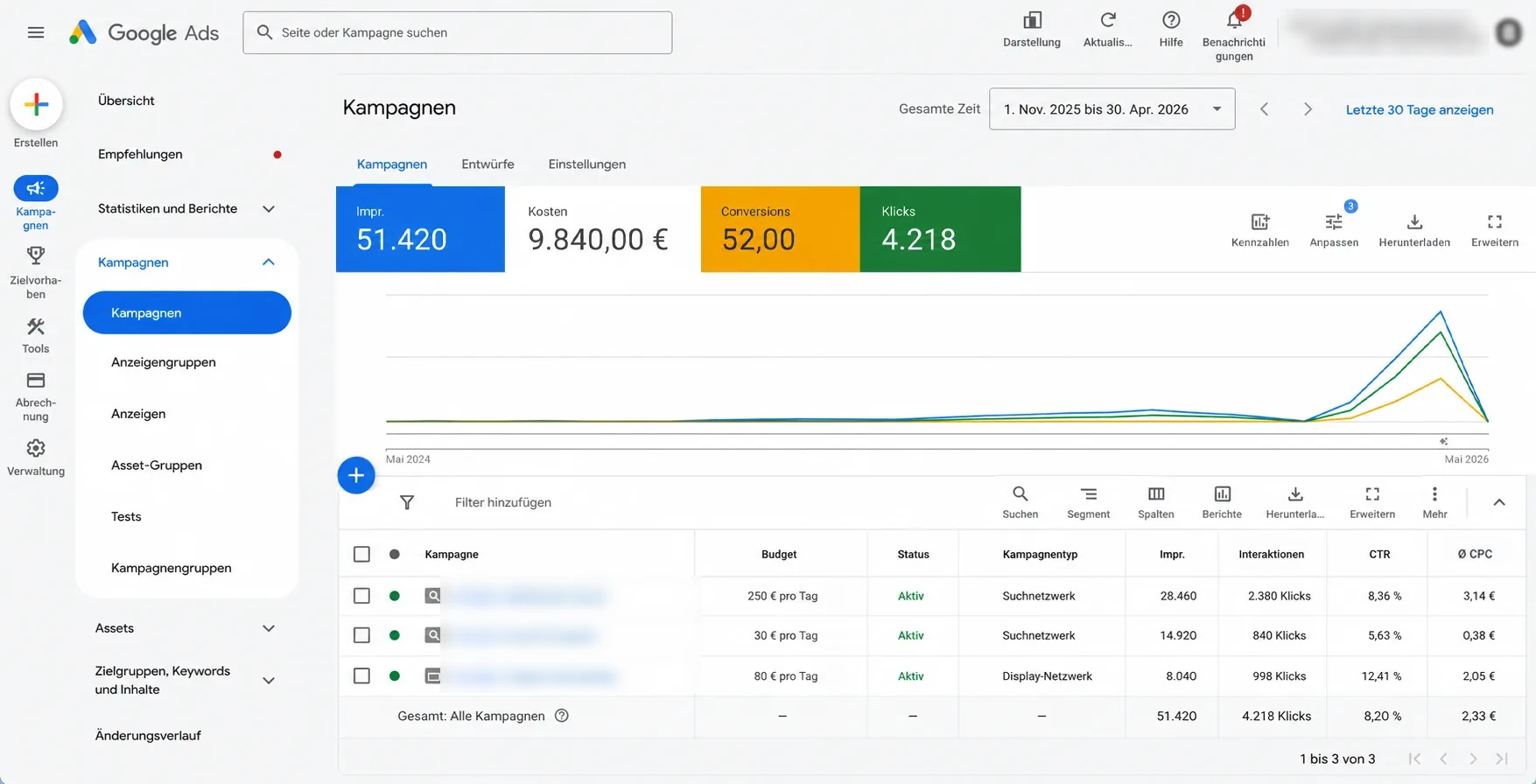The width and height of the screenshot is (1536, 784).
Task: Open Änderungsverlauf in sidebar
Action: (x=148, y=736)
